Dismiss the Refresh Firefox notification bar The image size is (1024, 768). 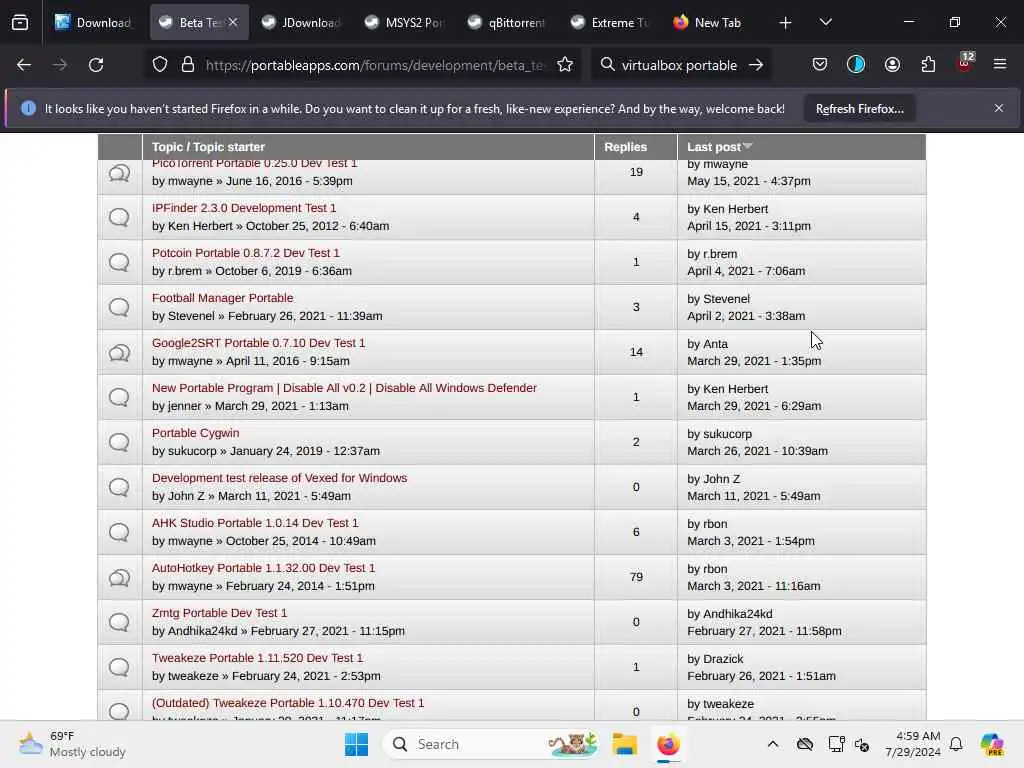tap(999, 108)
